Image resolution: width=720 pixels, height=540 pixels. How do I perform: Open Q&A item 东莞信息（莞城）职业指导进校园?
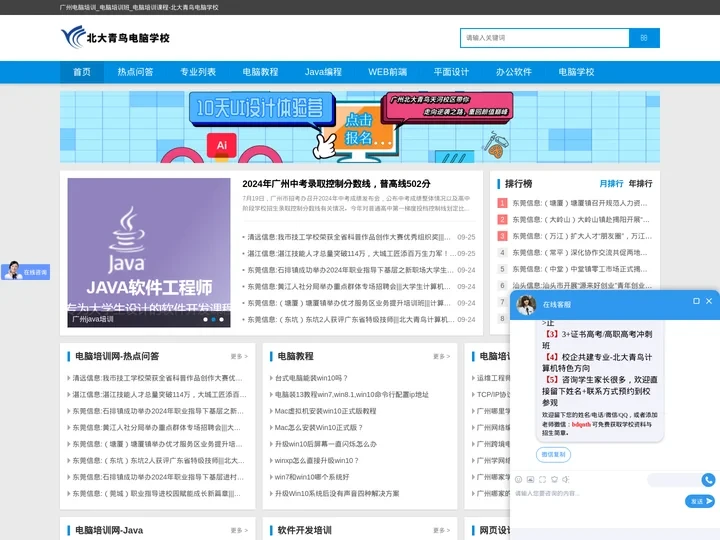point(156,494)
